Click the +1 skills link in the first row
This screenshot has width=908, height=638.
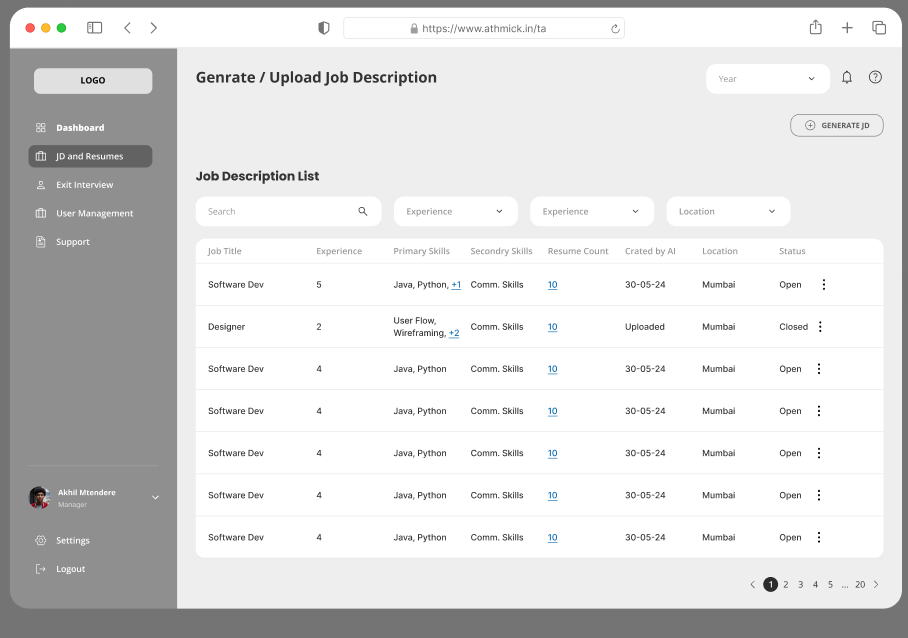pos(456,284)
